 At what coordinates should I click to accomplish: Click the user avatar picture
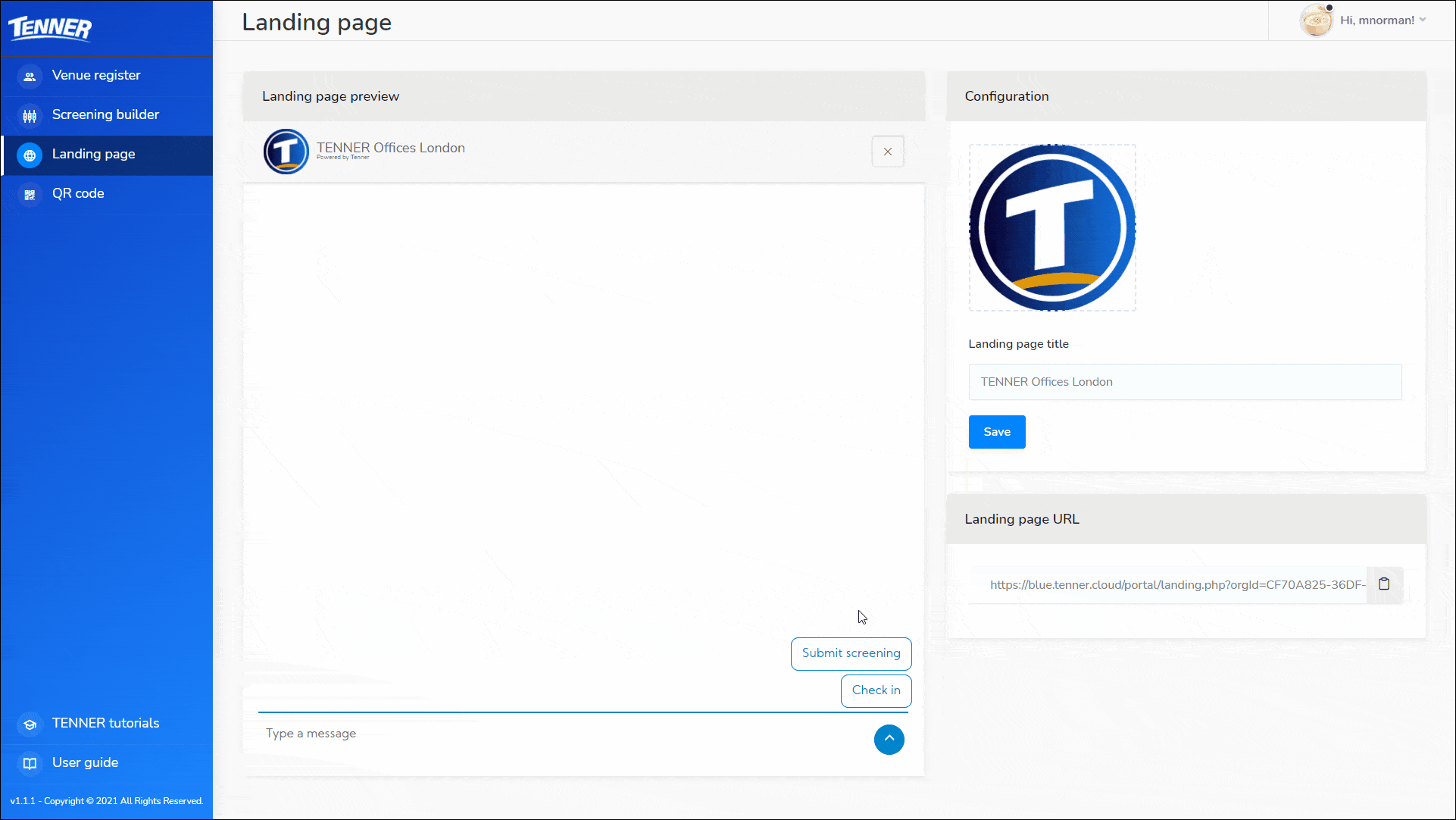(x=1316, y=20)
